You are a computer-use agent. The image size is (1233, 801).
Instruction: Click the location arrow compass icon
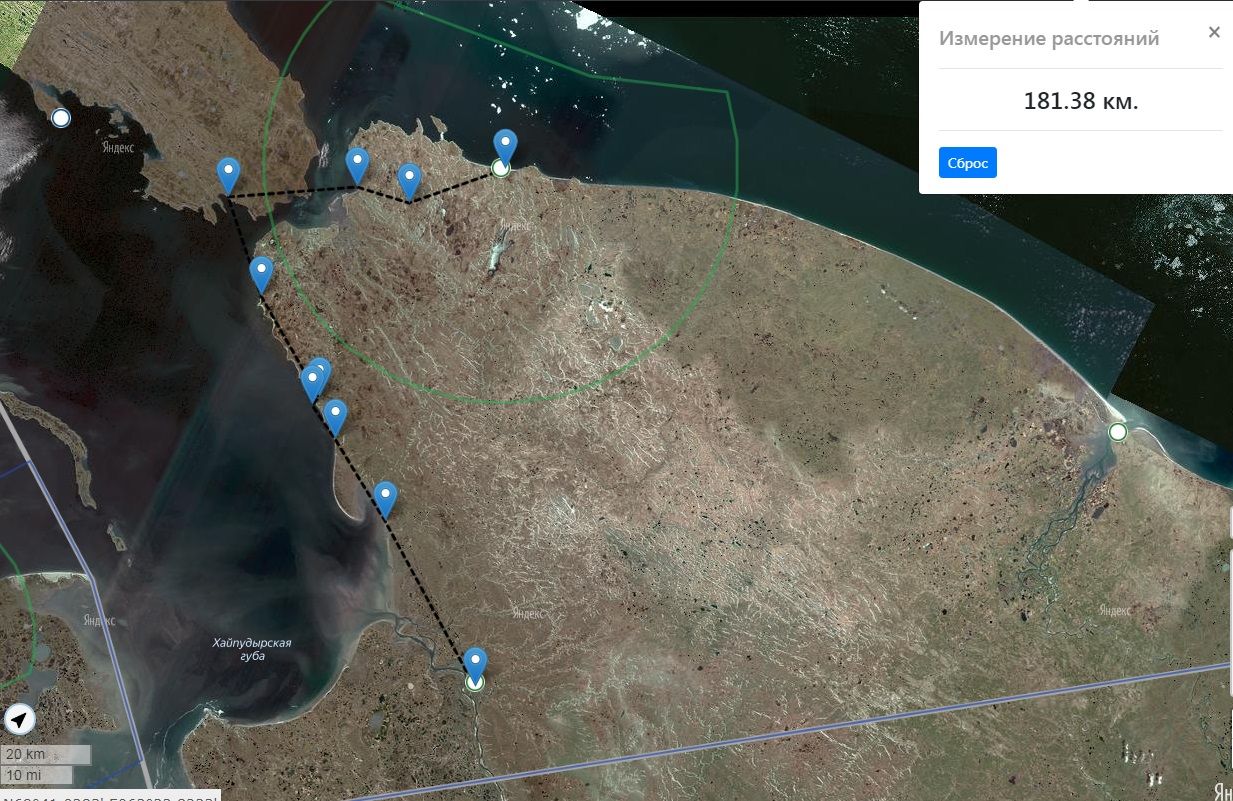point(20,719)
